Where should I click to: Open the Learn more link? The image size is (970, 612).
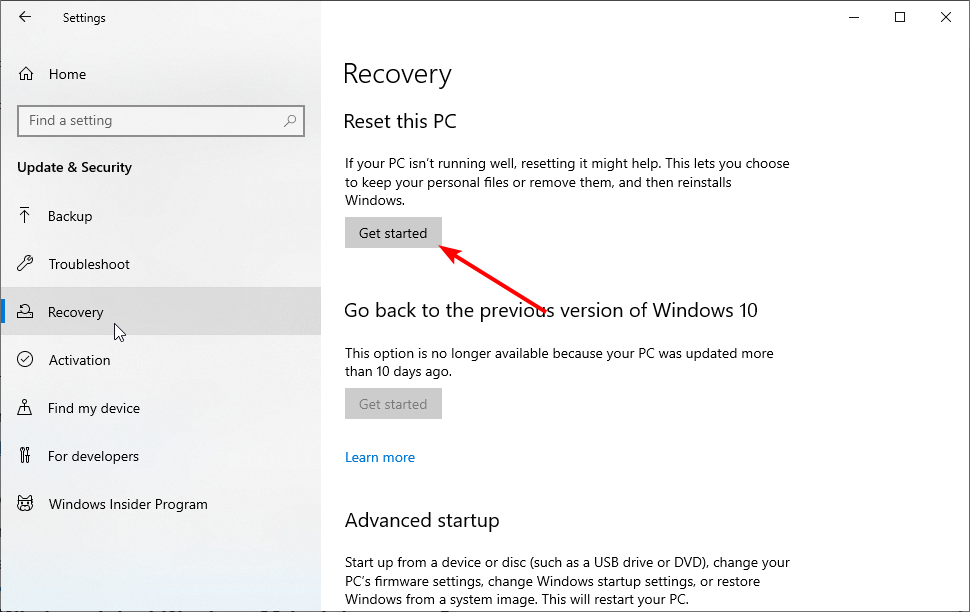[x=380, y=456]
